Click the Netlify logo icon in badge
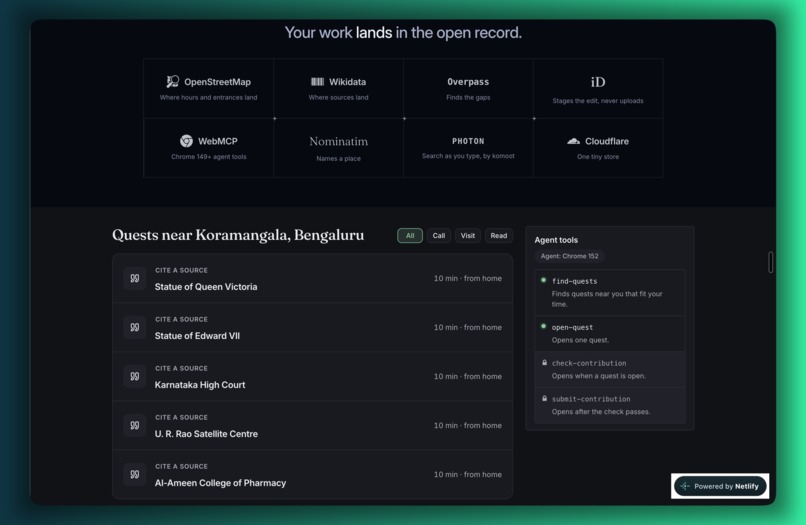Screen dimensions: 806x525 [x=685, y=486]
